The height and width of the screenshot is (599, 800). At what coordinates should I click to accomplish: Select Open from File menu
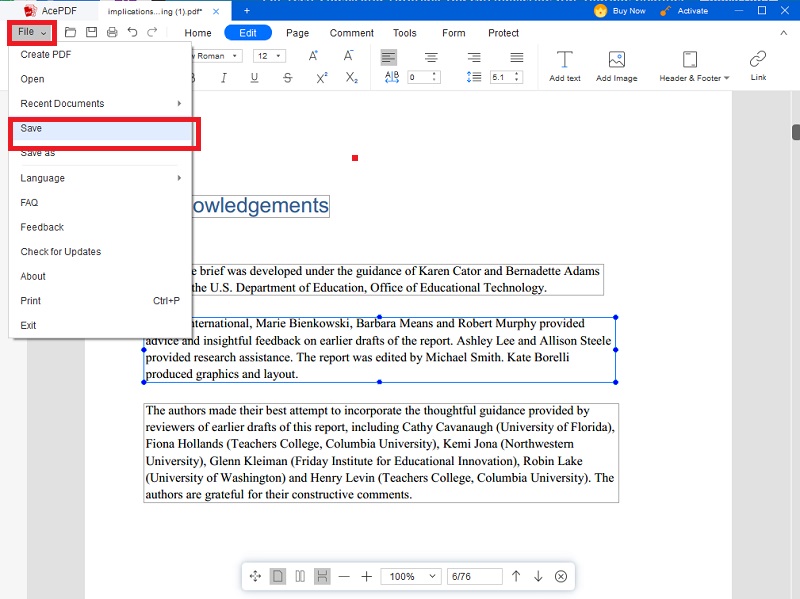pos(101,79)
